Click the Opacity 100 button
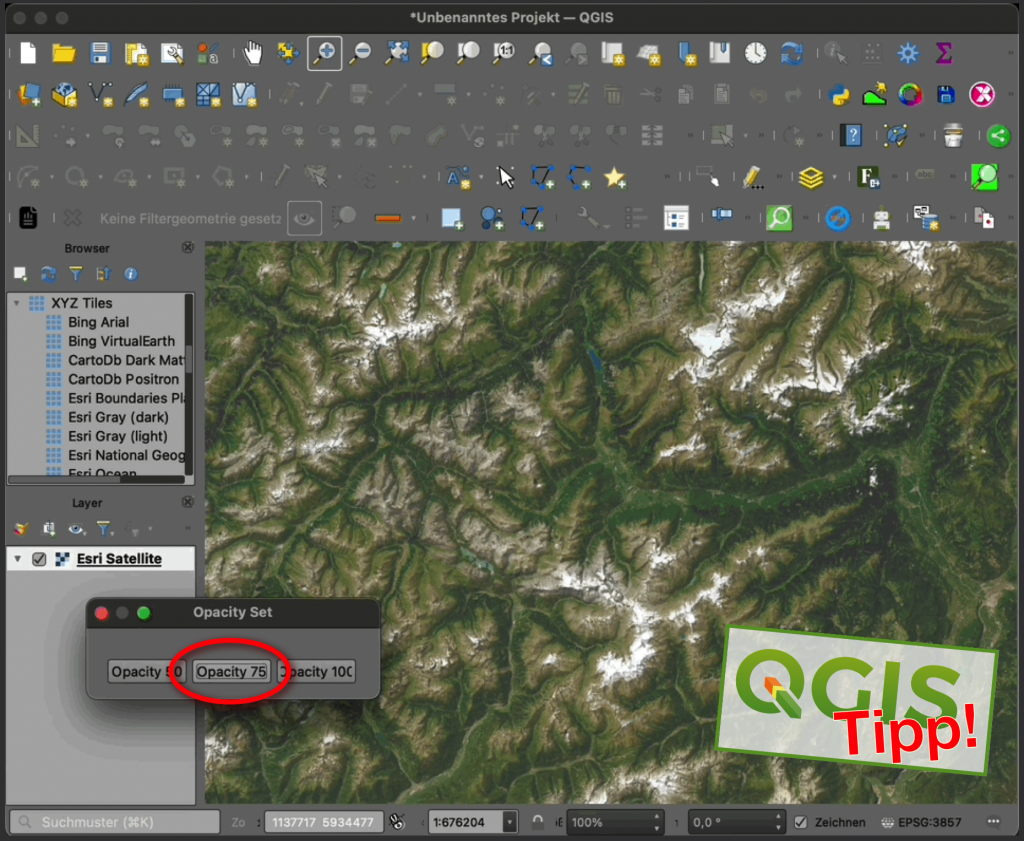The image size is (1024, 841). (316, 671)
